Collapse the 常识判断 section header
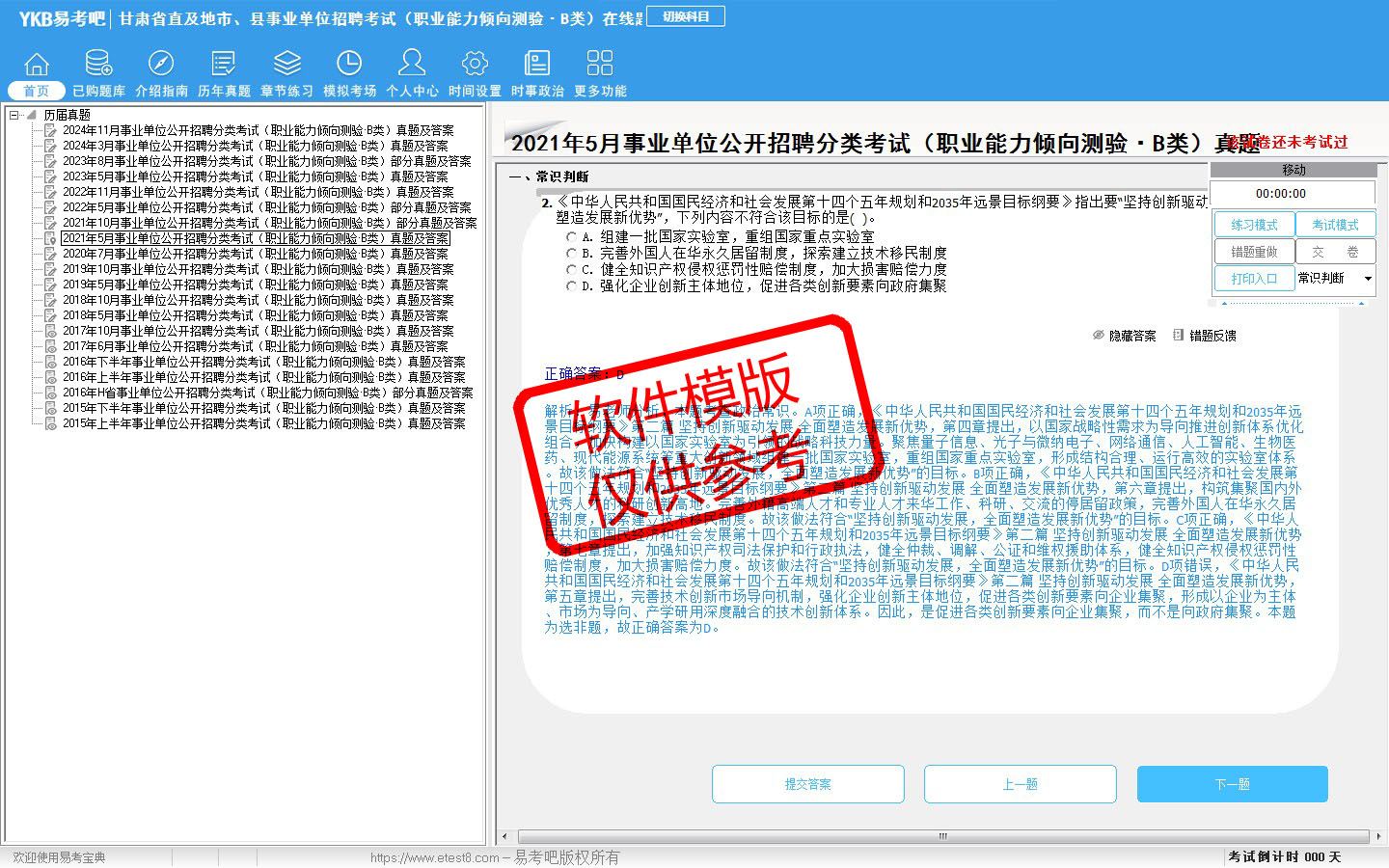1389x868 pixels. [x=550, y=176]
